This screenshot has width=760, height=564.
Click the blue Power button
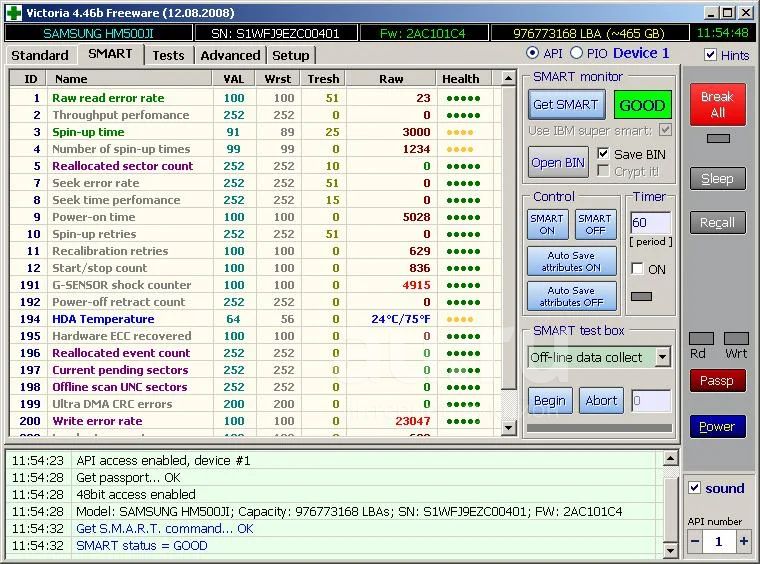pos(717,426)
